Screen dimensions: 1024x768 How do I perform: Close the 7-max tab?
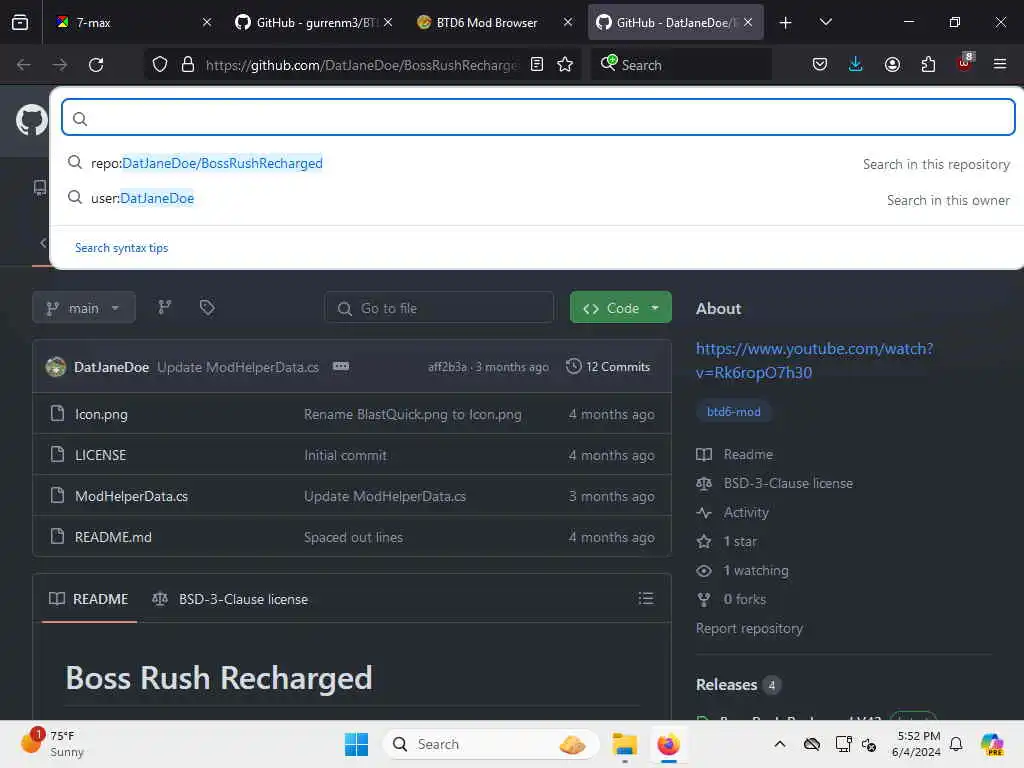(207, 22)
